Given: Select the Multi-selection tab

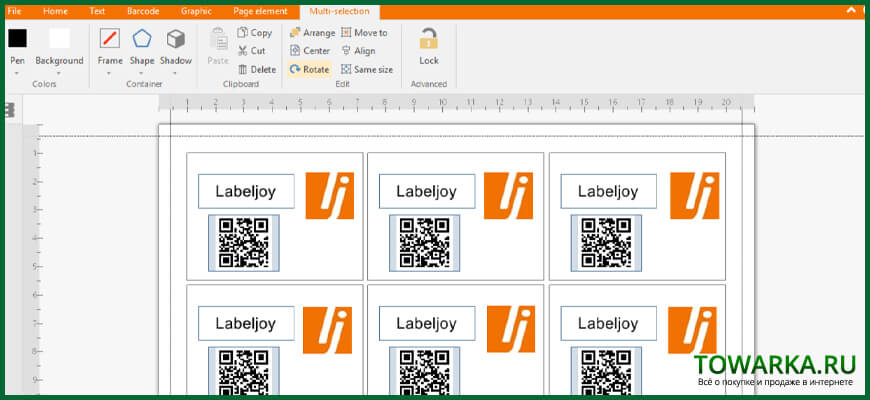Looking at the screenshot, I should [339, 11].
